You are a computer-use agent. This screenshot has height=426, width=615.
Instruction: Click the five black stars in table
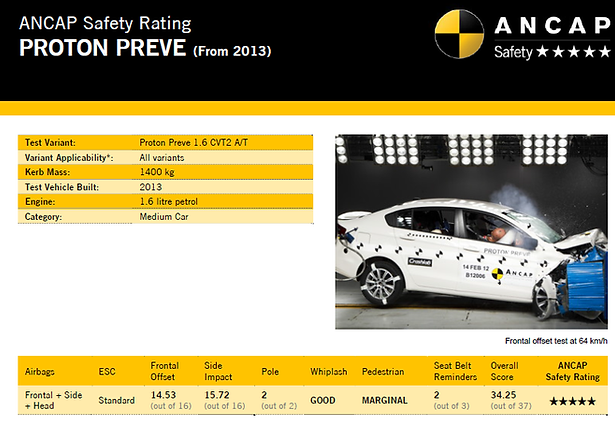click(573, 401)
